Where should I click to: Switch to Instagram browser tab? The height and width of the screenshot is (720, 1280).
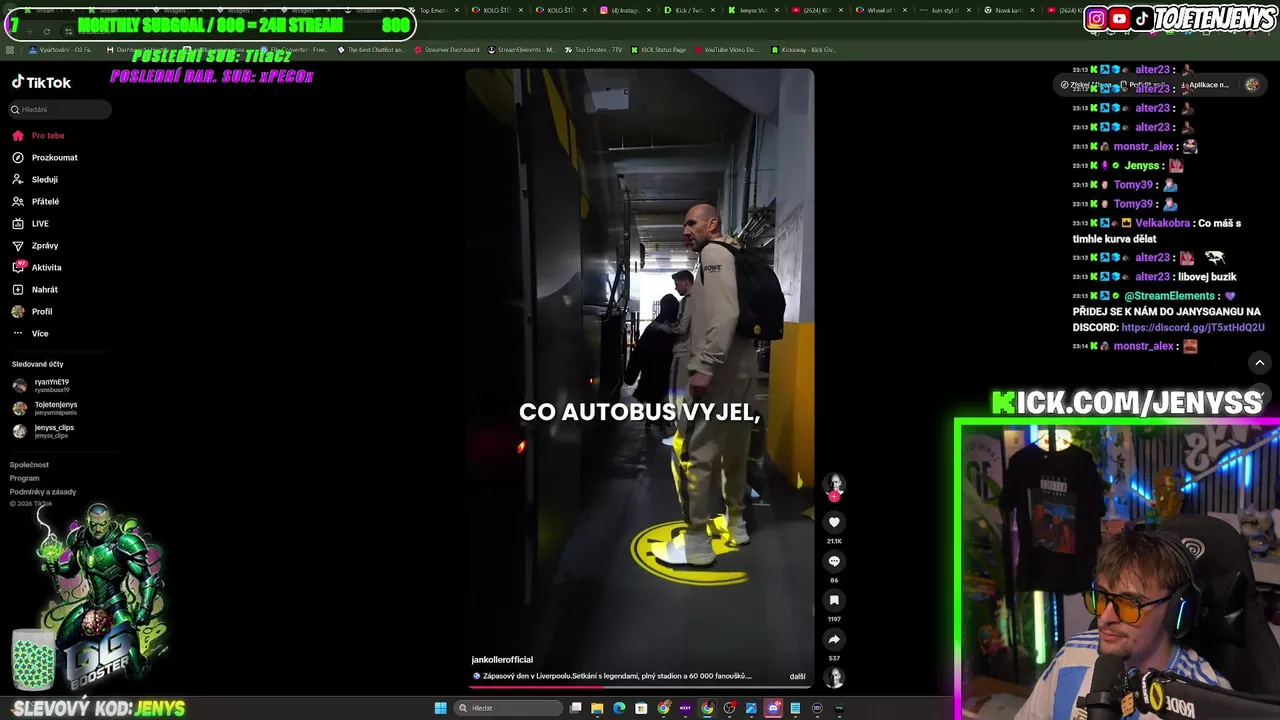tap(624, 10)
